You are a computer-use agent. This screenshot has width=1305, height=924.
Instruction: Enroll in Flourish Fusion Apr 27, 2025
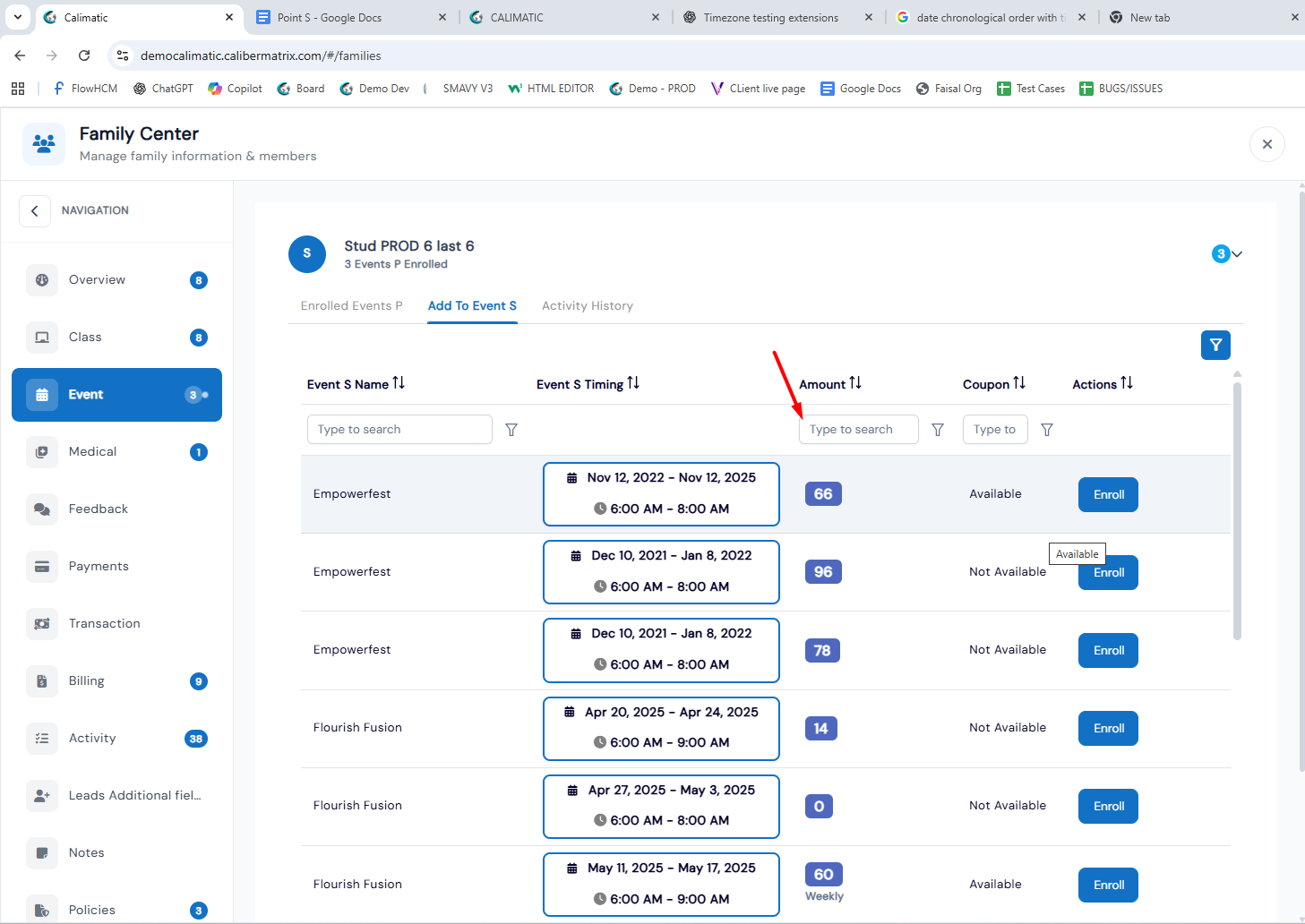coord(1108,807)
